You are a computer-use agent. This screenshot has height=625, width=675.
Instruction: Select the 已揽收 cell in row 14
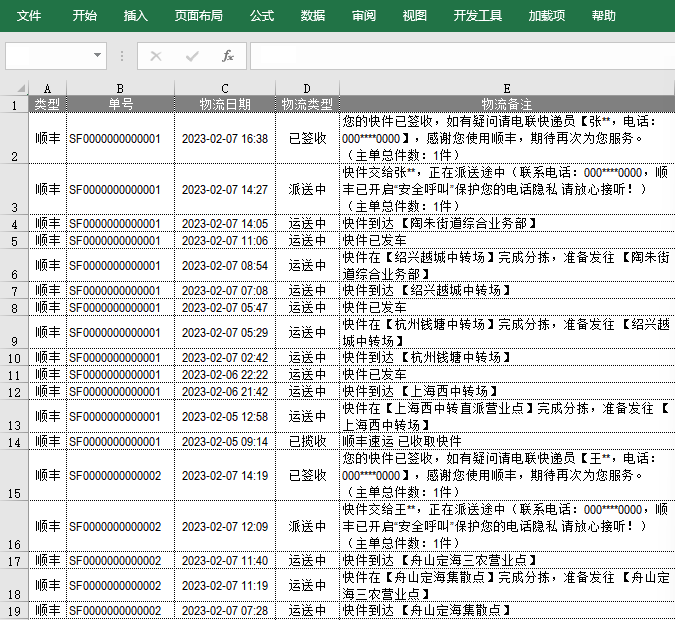pos(307,441)
